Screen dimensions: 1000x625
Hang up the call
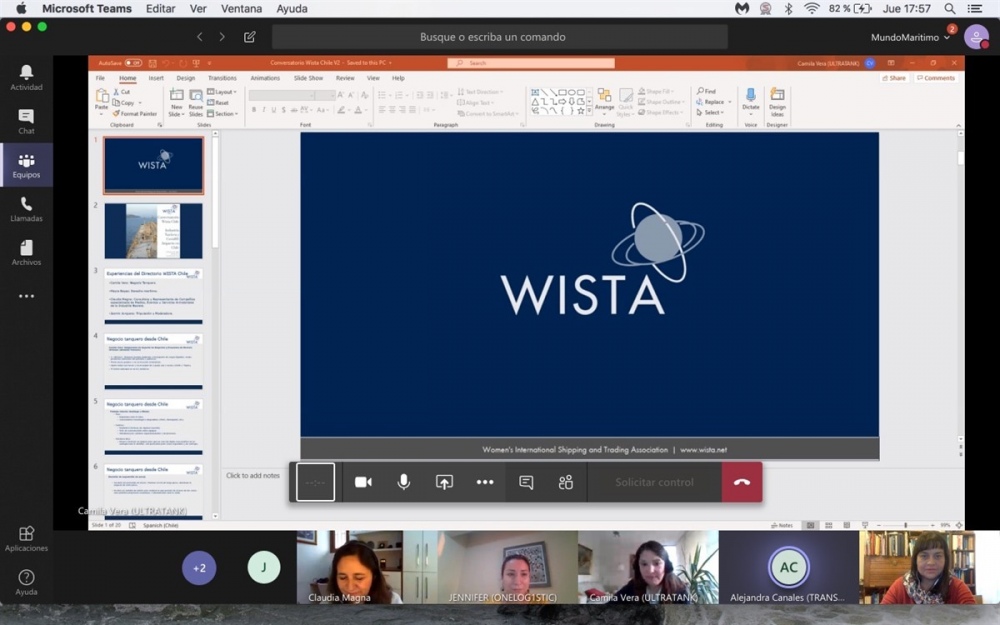coord(742,482)
